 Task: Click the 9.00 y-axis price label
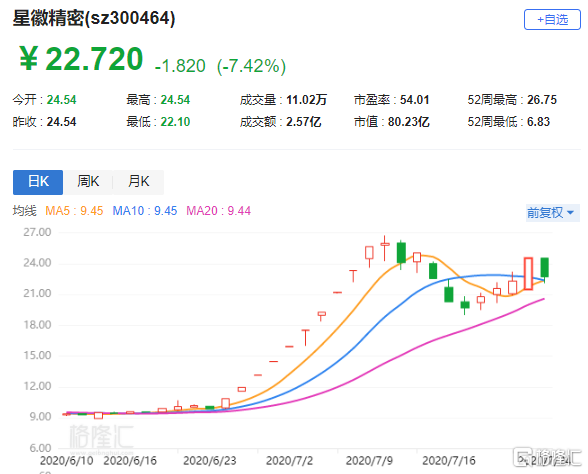[x=40, y=417]
